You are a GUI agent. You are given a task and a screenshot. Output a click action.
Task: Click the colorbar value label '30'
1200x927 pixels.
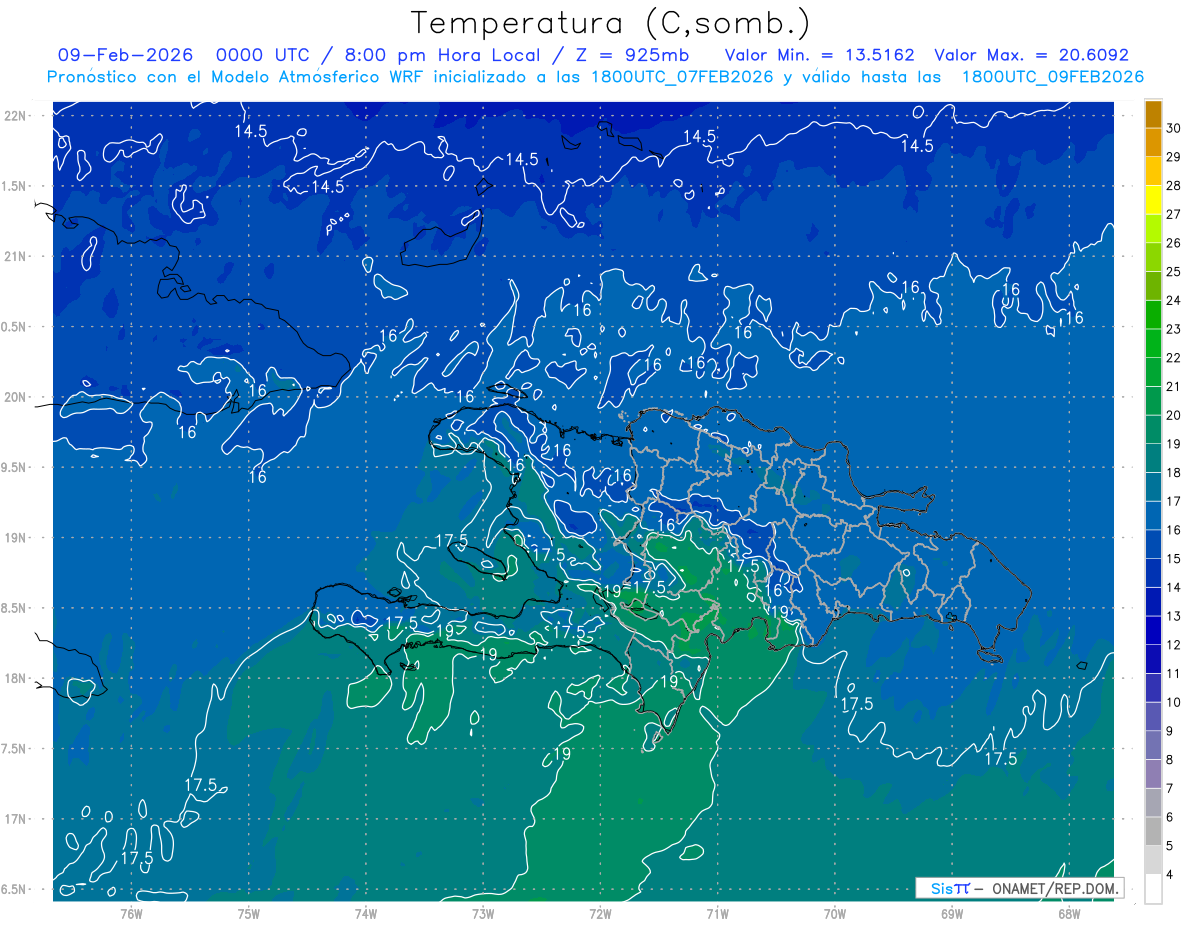[x=1174, y=127]
